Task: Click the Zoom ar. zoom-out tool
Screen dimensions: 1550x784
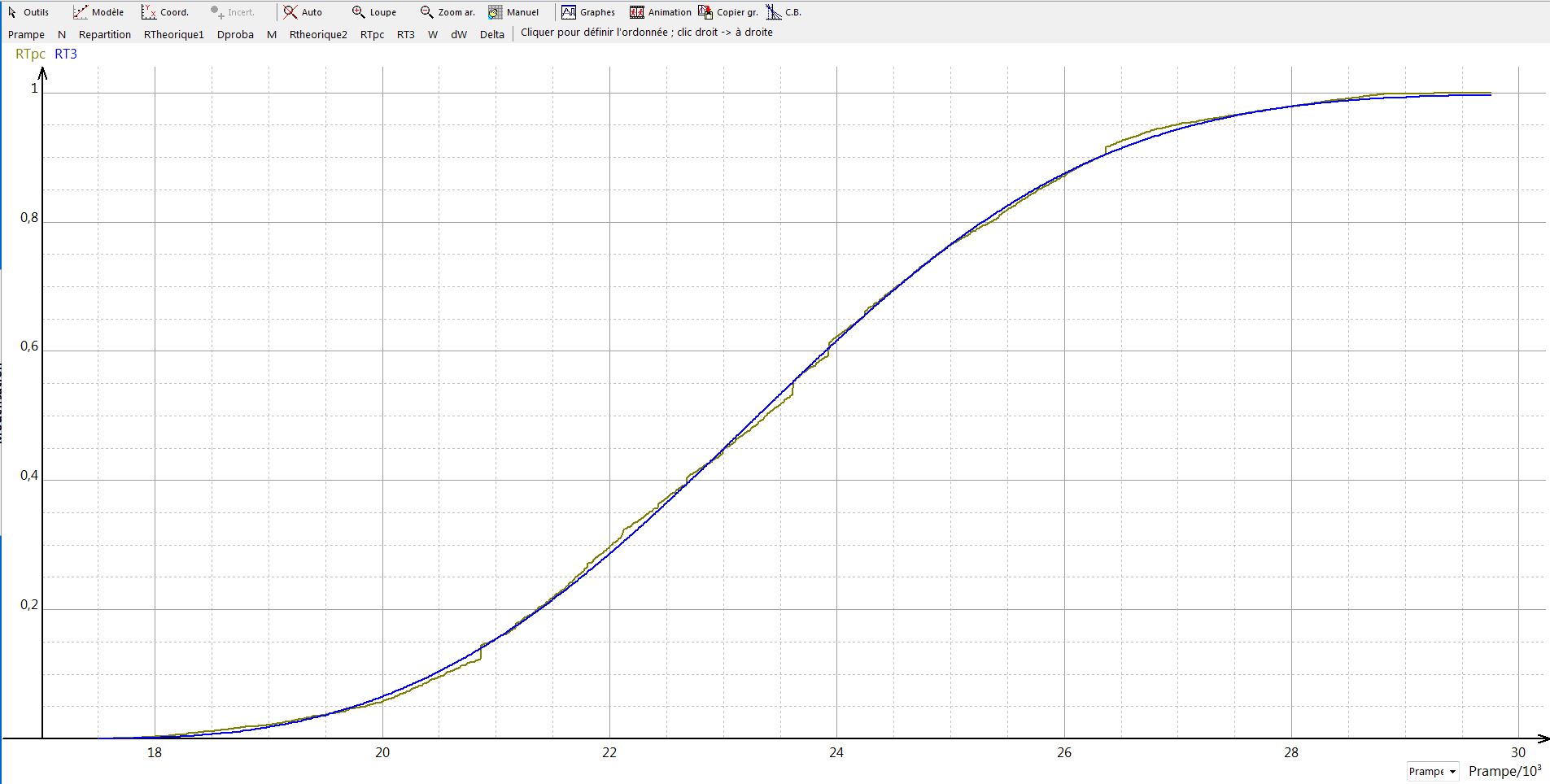Action: [448, 12]
